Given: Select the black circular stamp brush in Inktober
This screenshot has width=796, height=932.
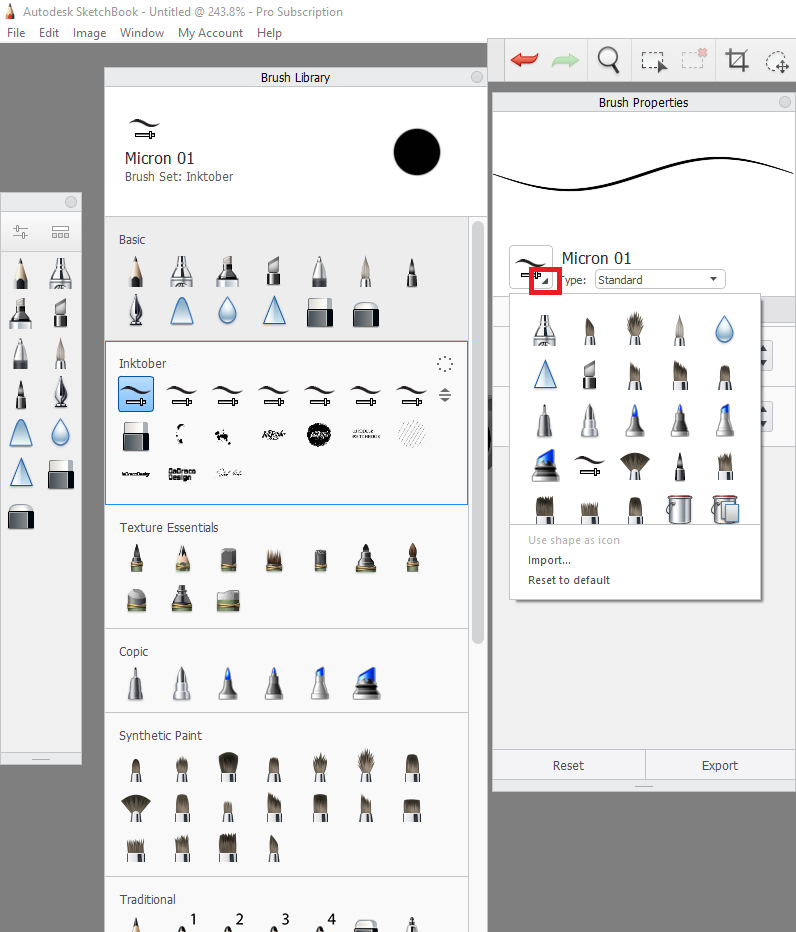Looking at the screenshot, I should pyautogui.click(x=319, y=434).
